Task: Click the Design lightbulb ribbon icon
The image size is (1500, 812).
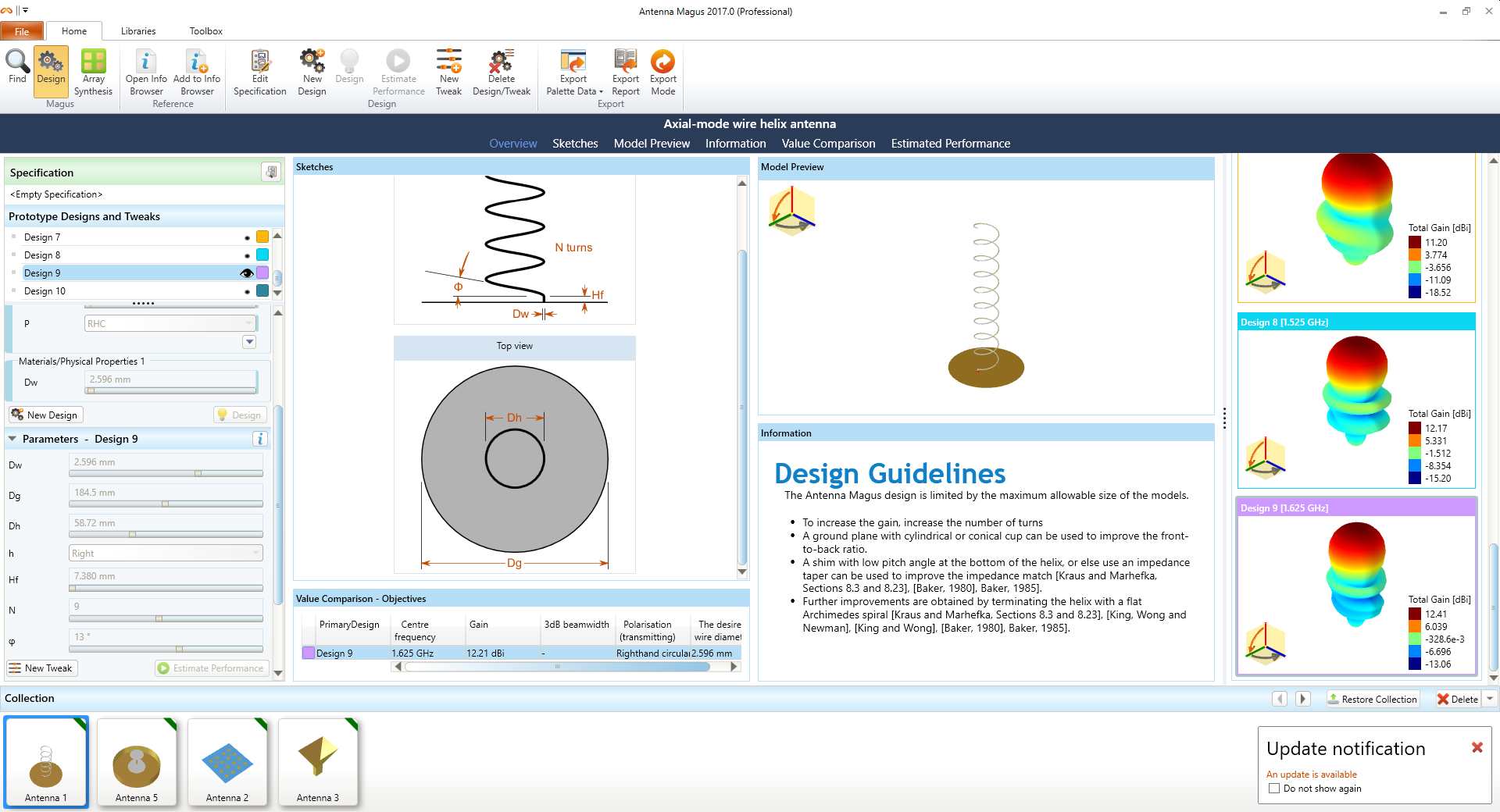Action: click(349, 61)
